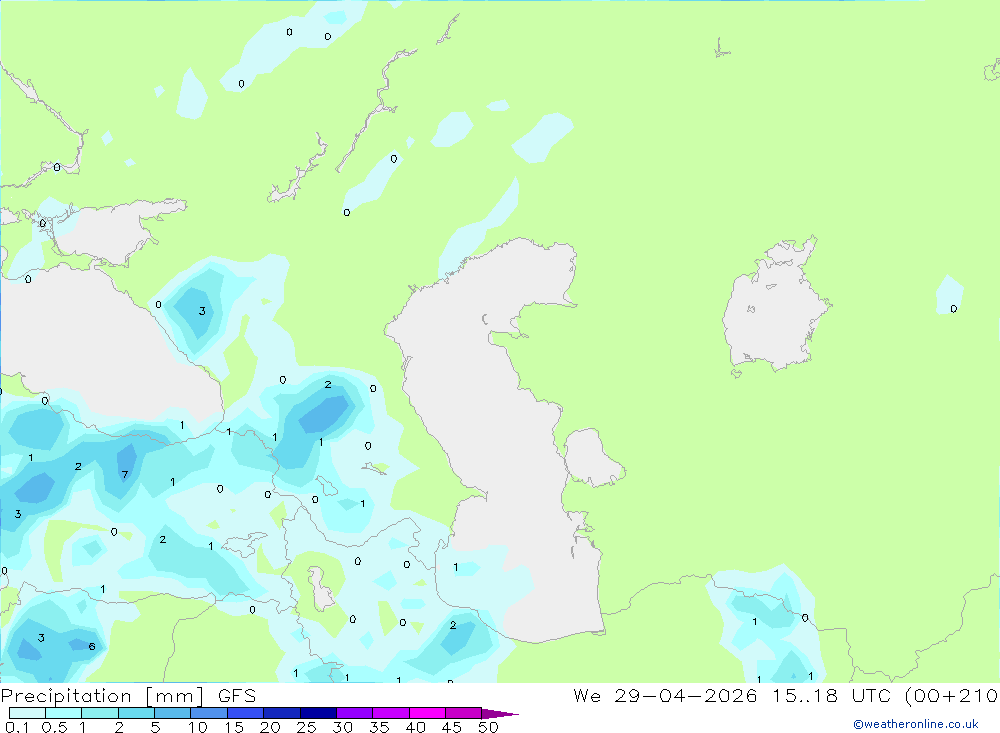Click the 0.5–1 mm legend color swatch
Image resolution: width=1000 pixels, height=733 pixels.
coord(64,713)
